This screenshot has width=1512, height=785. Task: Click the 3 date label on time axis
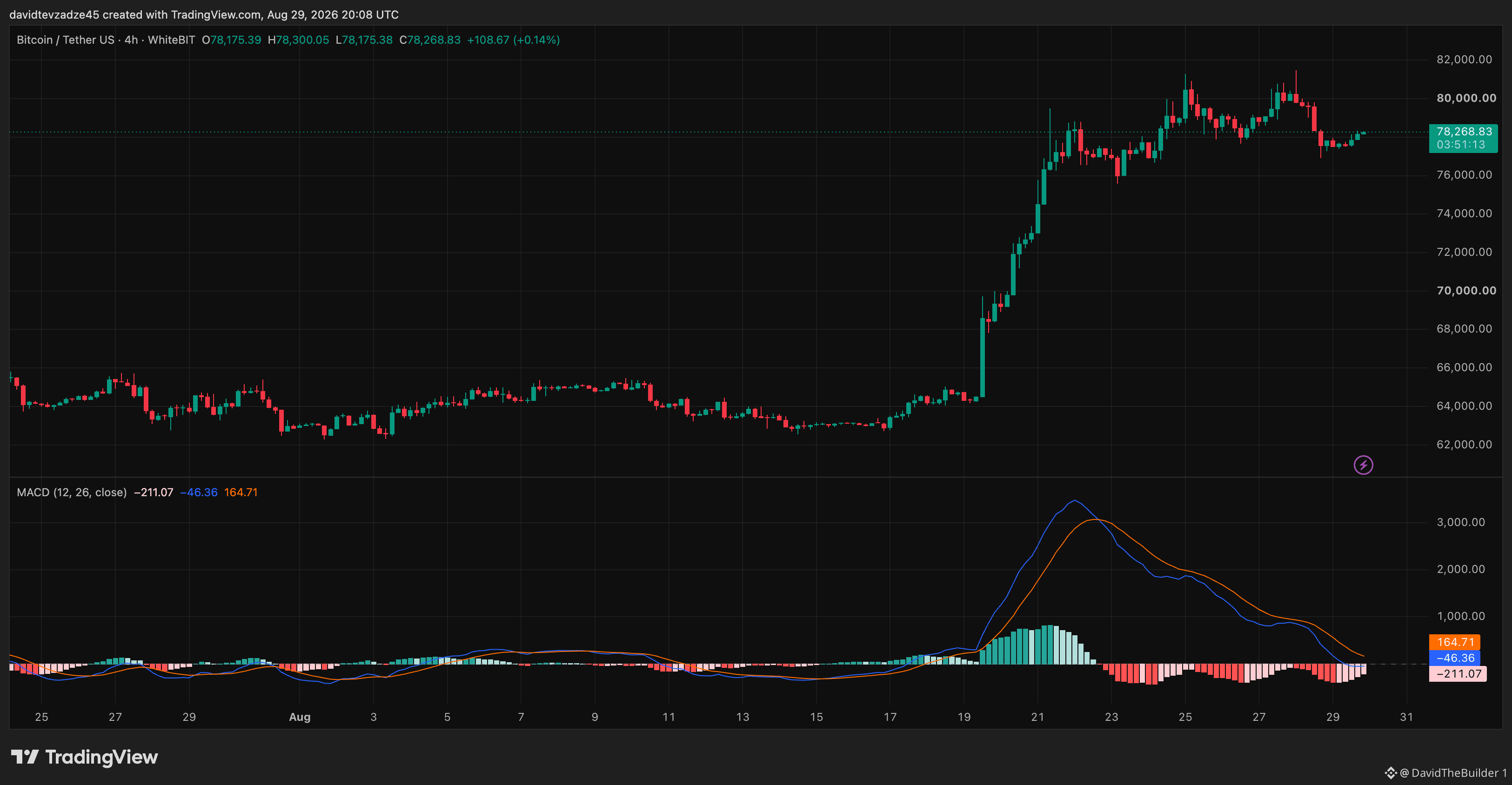(373, 717)
